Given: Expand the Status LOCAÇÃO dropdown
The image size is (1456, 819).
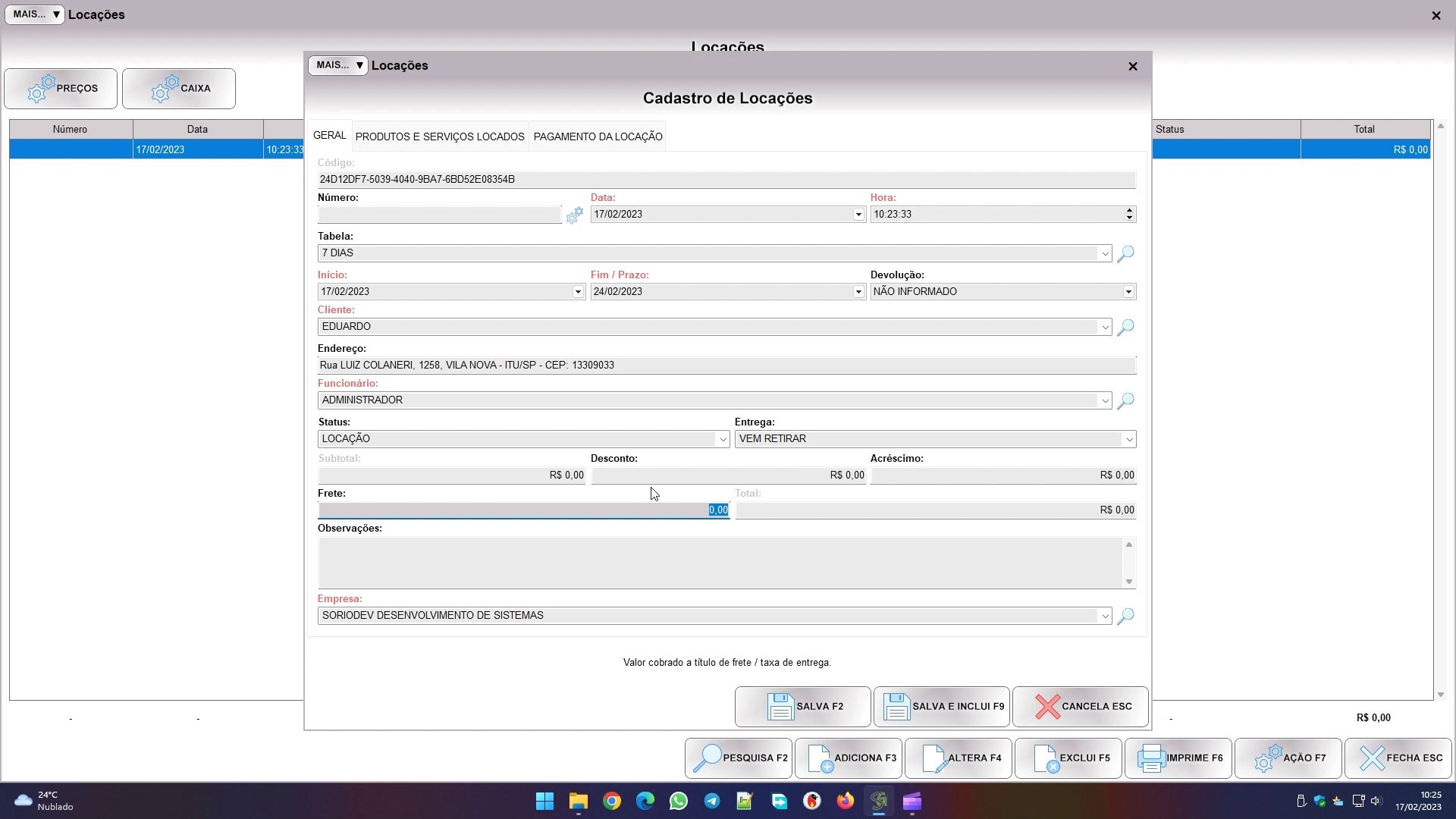Looking at the screenshot, I should pyautogui.click(x=722, y=439).
